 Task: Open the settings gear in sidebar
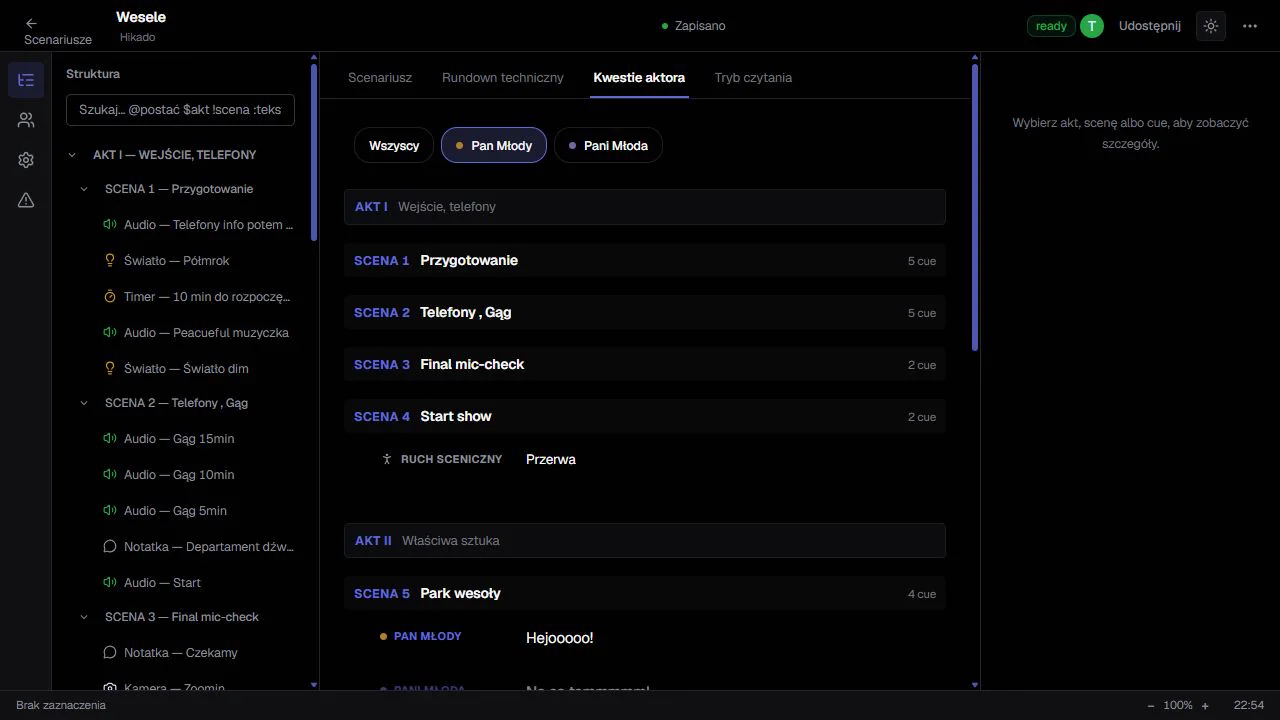26,160
